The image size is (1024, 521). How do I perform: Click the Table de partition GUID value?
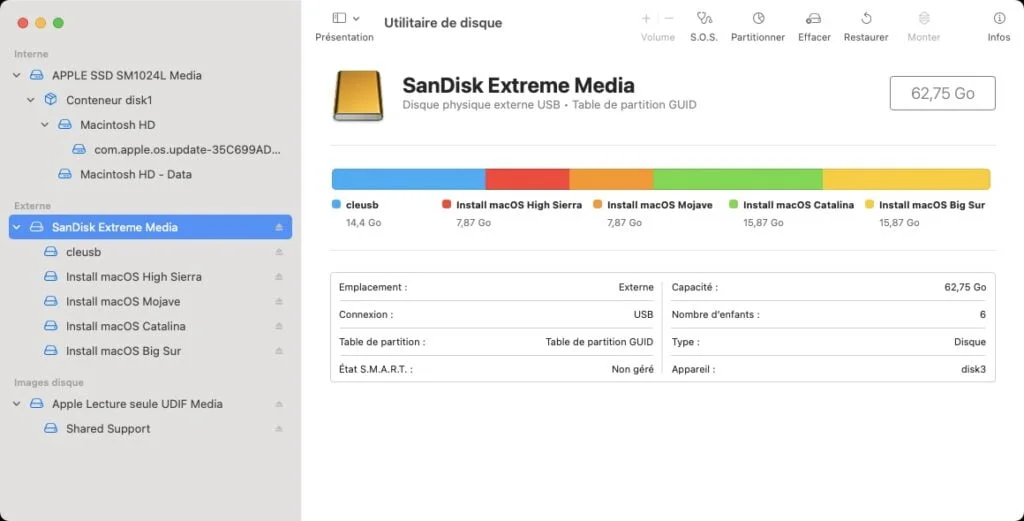[600, 341]
